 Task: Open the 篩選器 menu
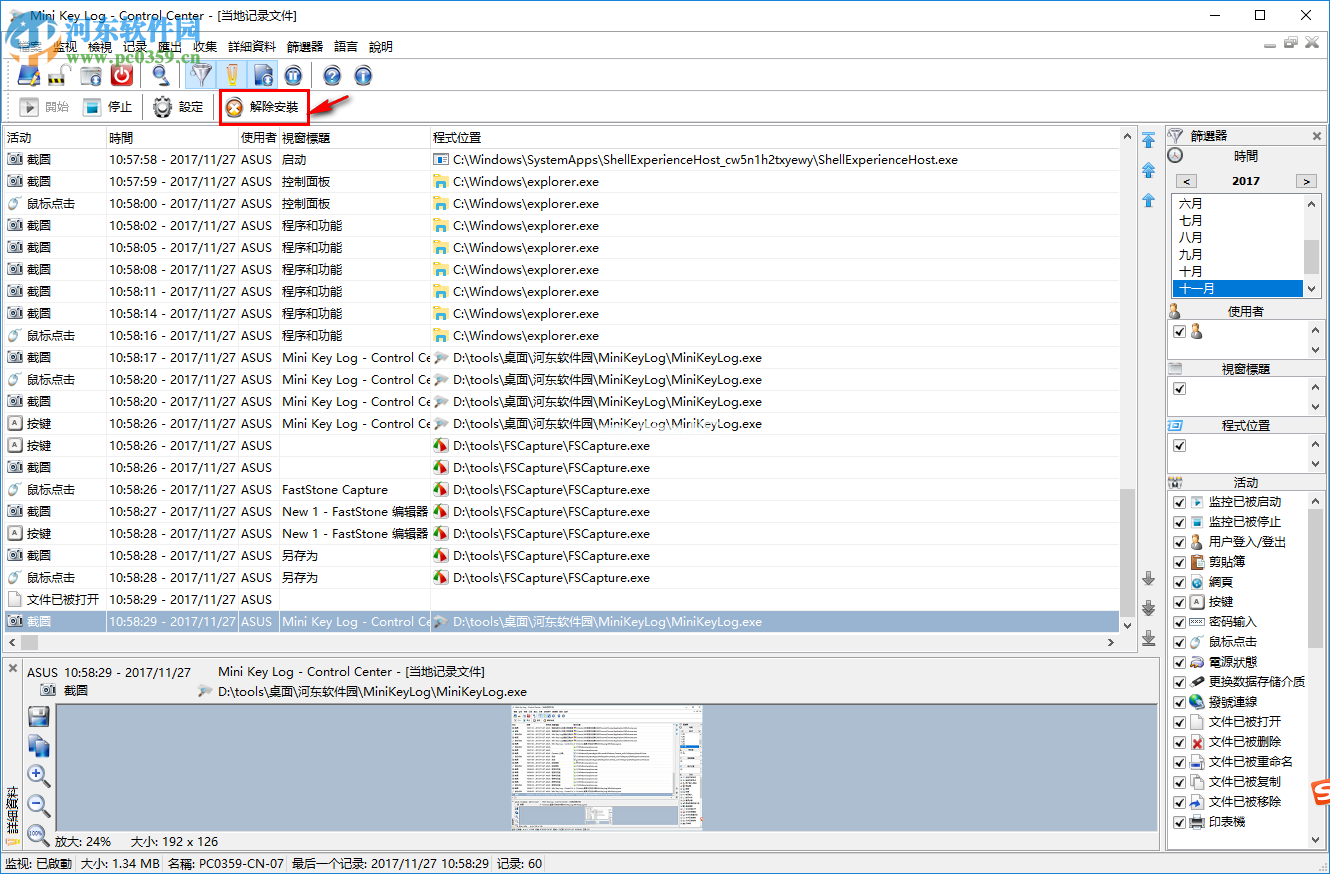click(x=305, y=46)
